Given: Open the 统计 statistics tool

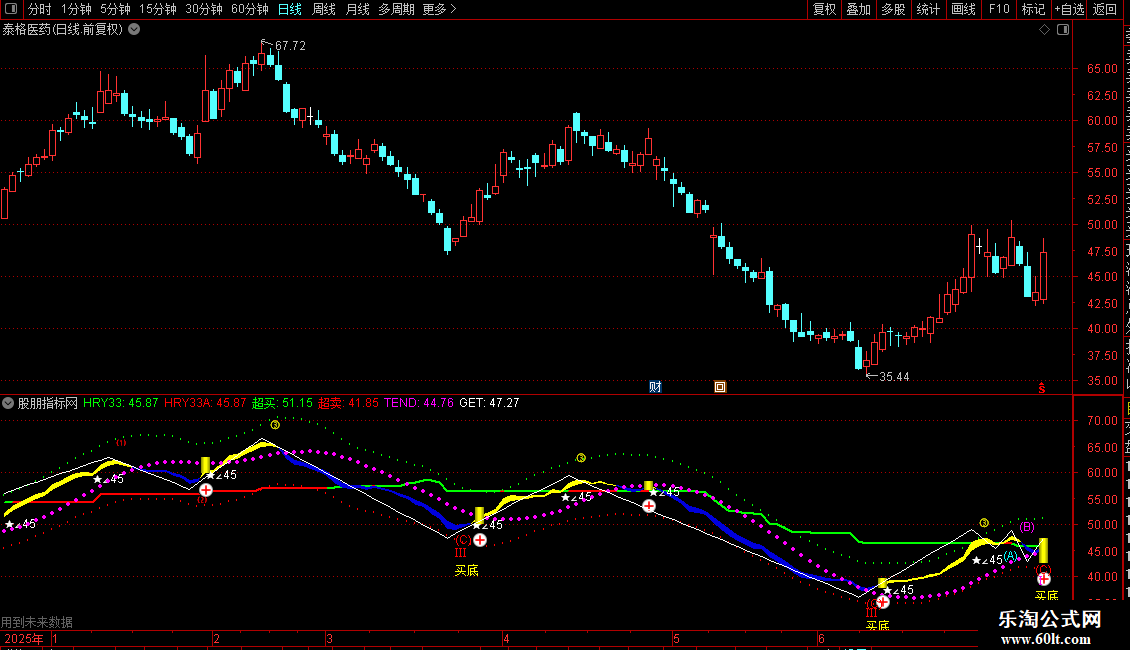Looking at the screenshot, I should coord(927,9).
